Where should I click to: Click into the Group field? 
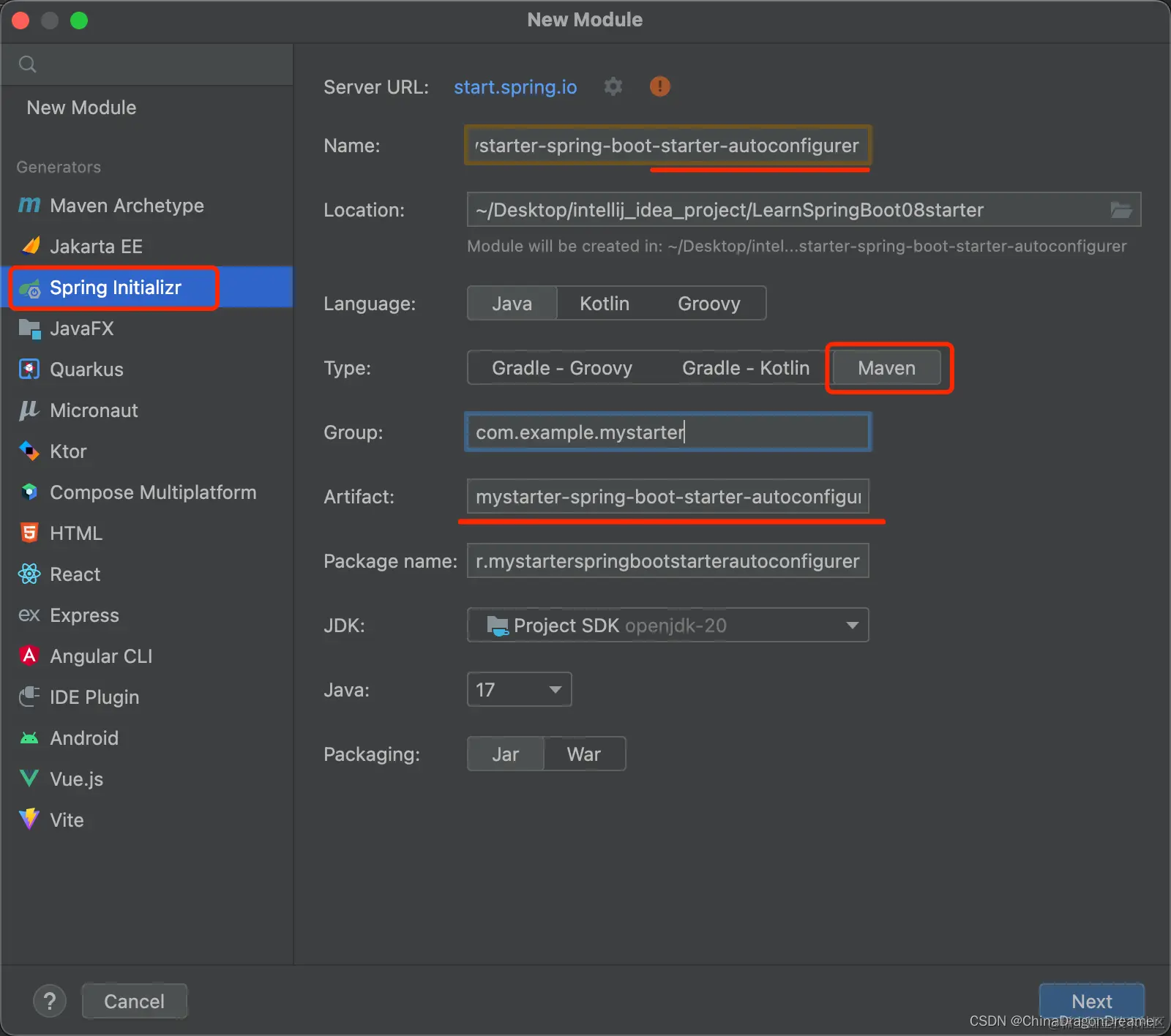(x=668, y=432)
